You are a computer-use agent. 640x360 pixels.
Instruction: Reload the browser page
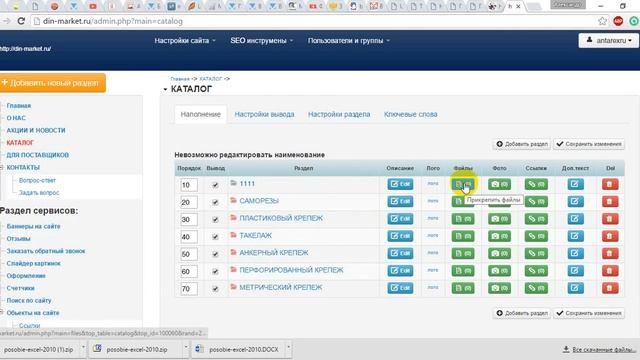21,21
